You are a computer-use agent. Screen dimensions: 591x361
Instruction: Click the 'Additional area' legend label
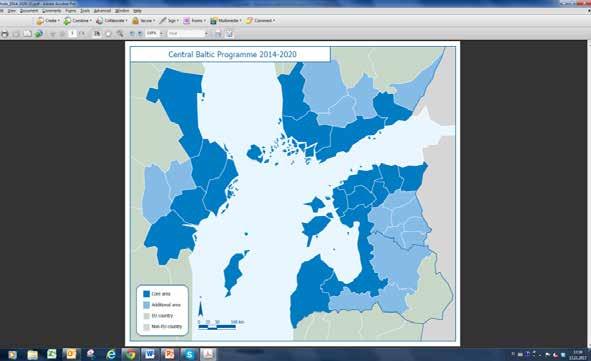pos(166,304)
